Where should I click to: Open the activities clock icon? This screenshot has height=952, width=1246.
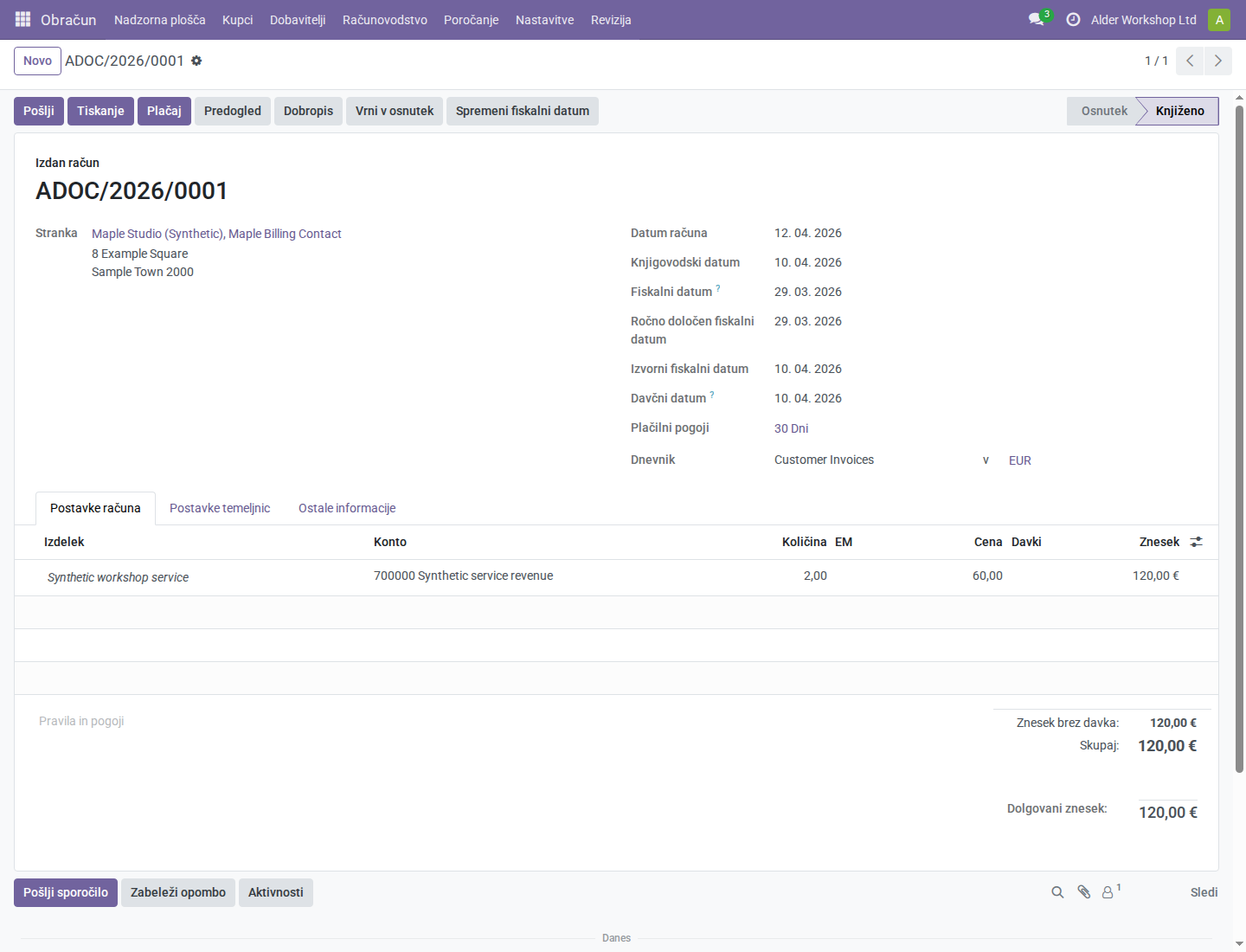tap(1073, 19)
